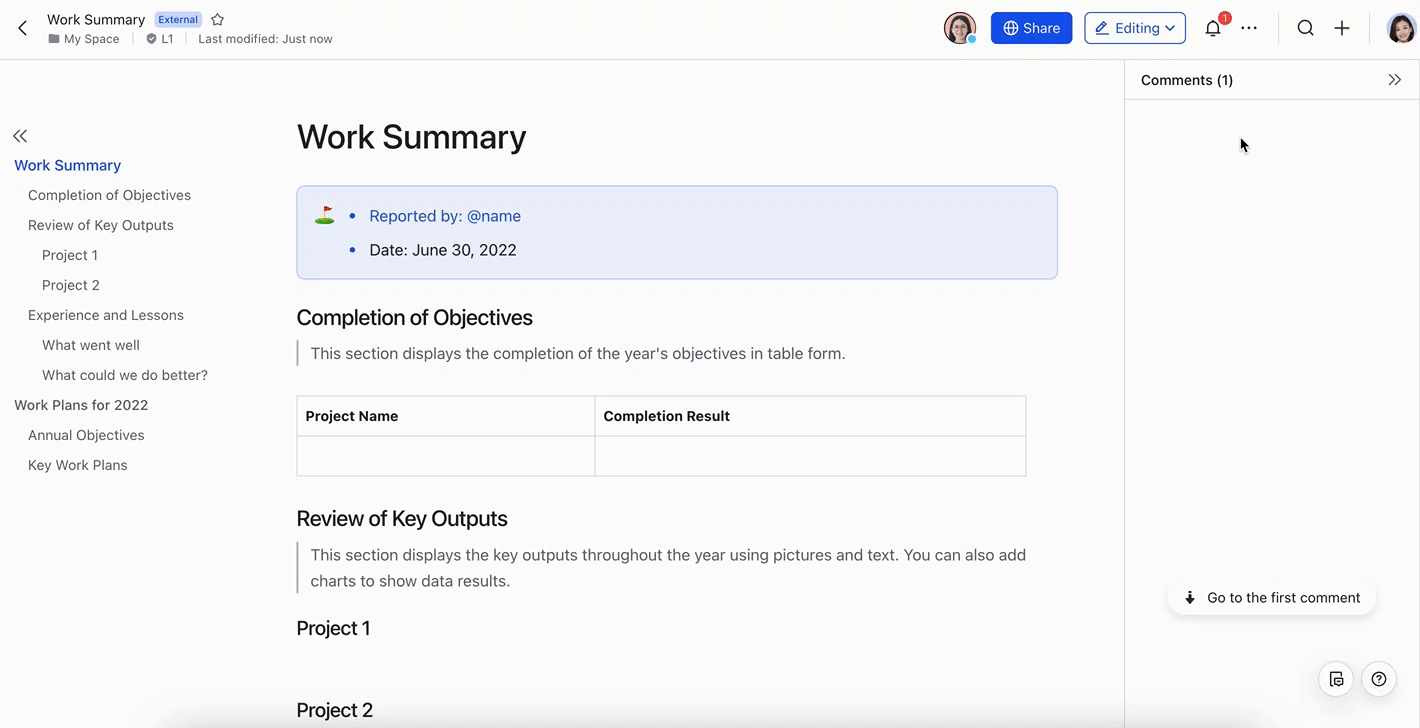Open the help question-mark icon
The height and width of the screenshot is (728, 1420).
tap(1378, 679)
